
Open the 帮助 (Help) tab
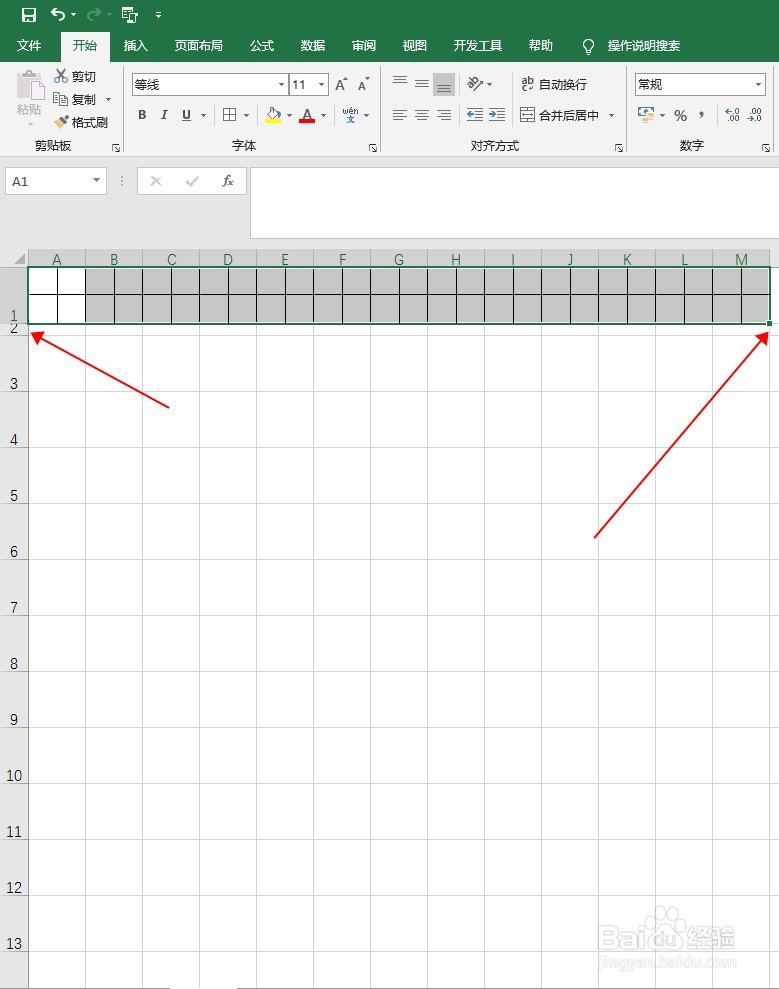tap(541, 45)
